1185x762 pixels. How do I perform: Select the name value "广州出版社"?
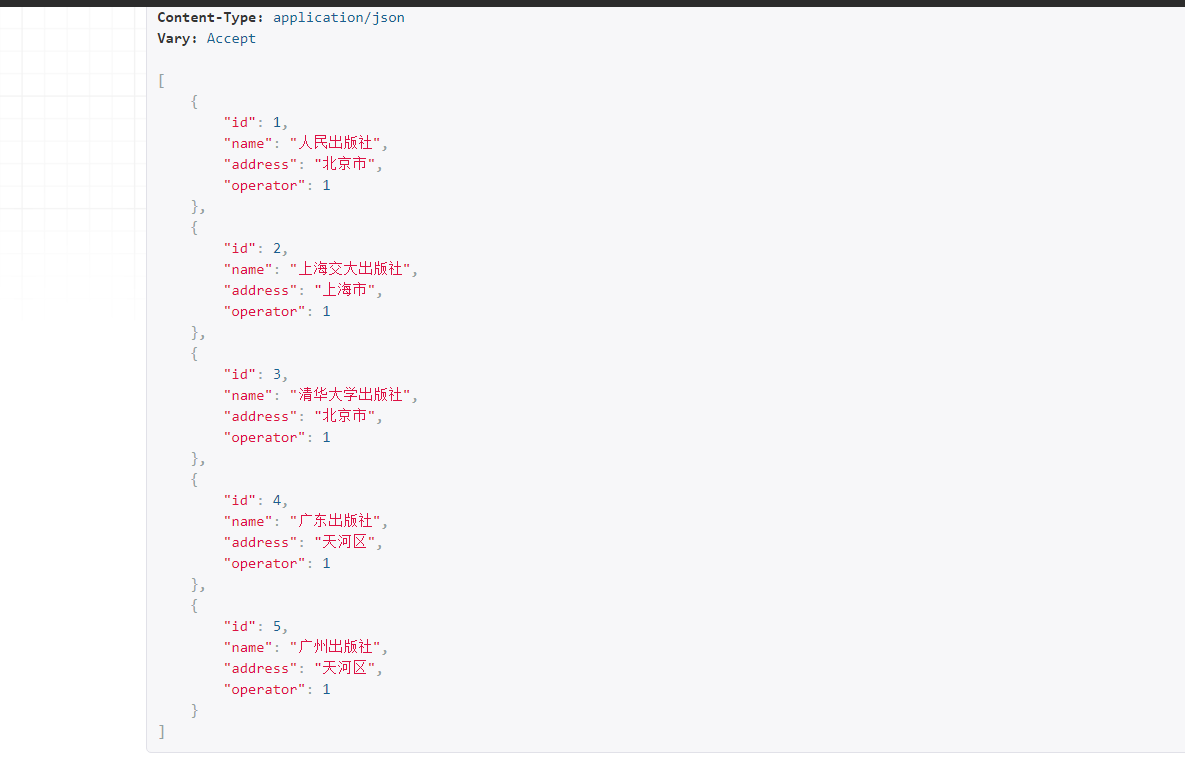click(x=335, y=648)
